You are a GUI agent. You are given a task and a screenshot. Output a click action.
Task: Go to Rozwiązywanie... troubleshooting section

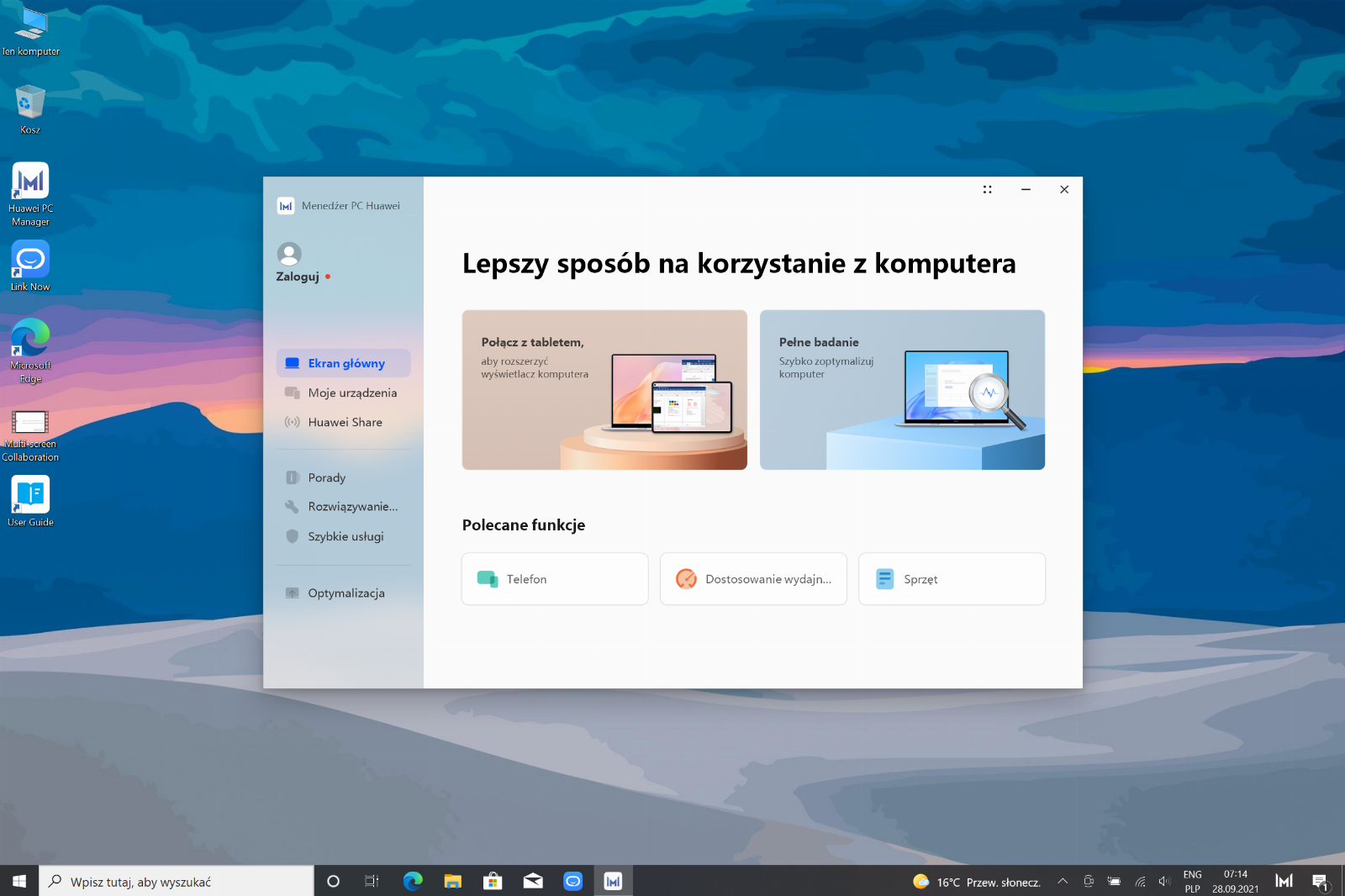(x=343, y=507)
